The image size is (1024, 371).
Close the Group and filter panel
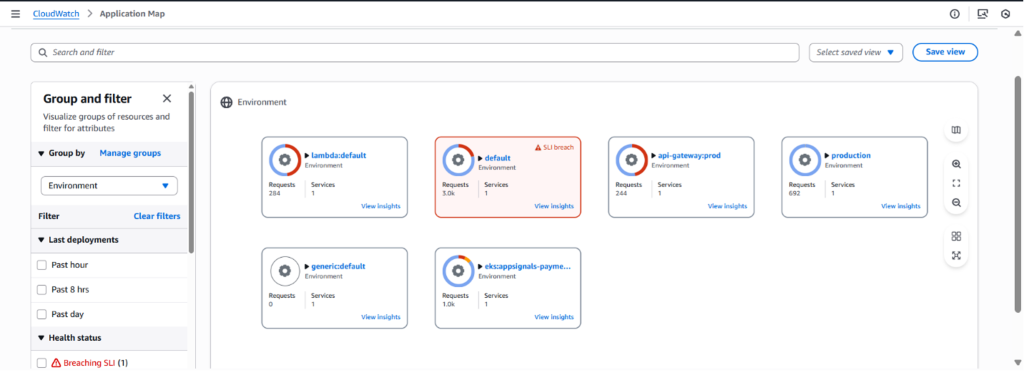(x=167, y=99)
